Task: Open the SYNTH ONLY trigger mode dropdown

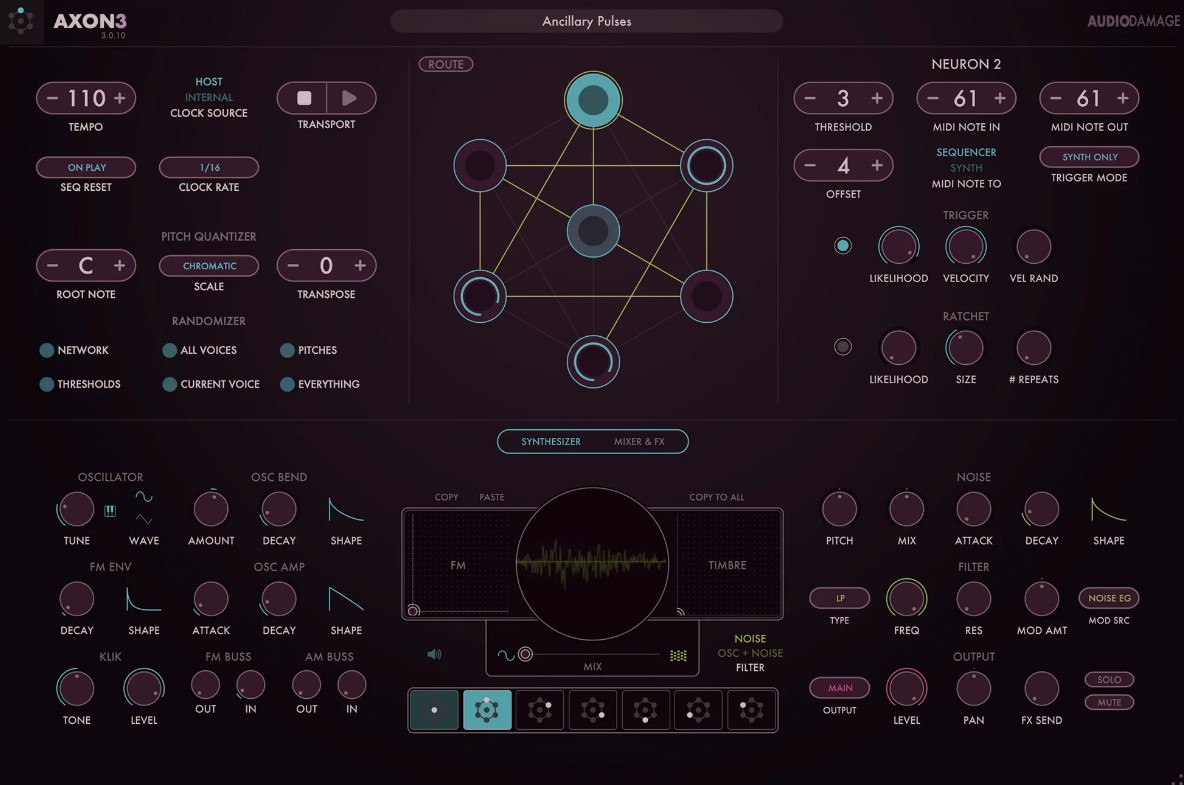Action: point(1090,156)
